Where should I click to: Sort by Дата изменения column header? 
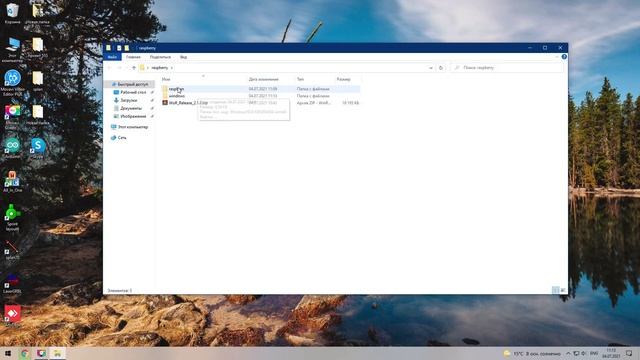(264, 79)
